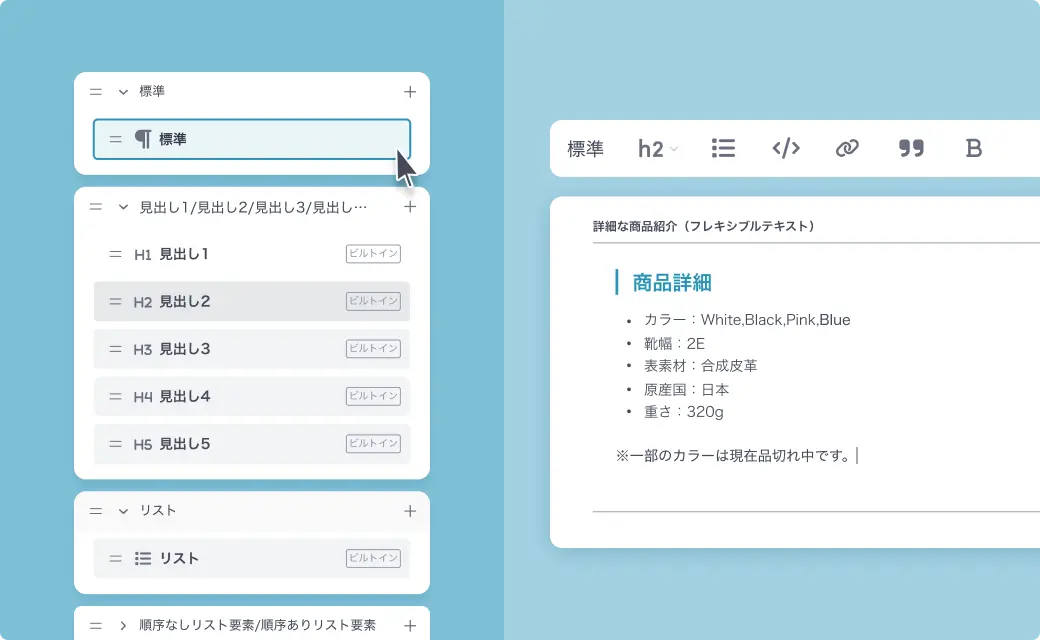
Task: Click the bullet list icon in toolbar
Action: tap(723, 148)
